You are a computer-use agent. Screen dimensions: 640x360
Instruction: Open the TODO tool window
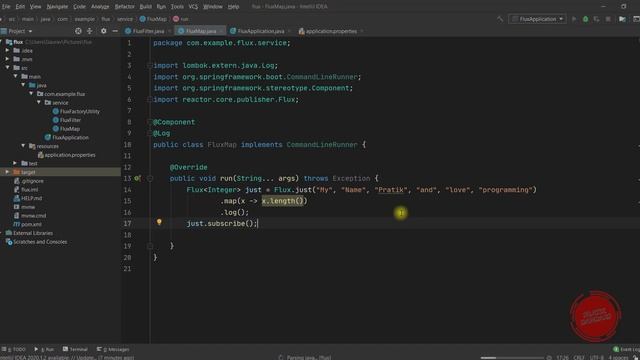pos(13,349)
